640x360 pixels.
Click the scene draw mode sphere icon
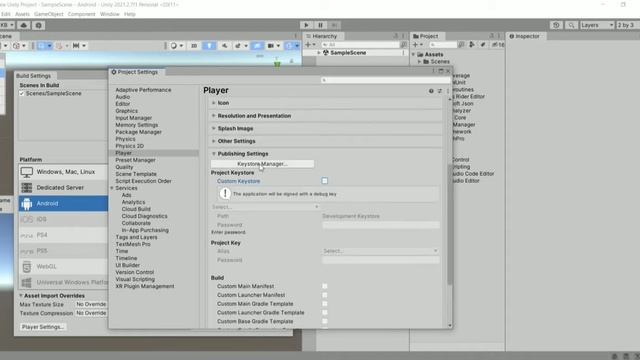pyautogui.click(x=174, y=46)
